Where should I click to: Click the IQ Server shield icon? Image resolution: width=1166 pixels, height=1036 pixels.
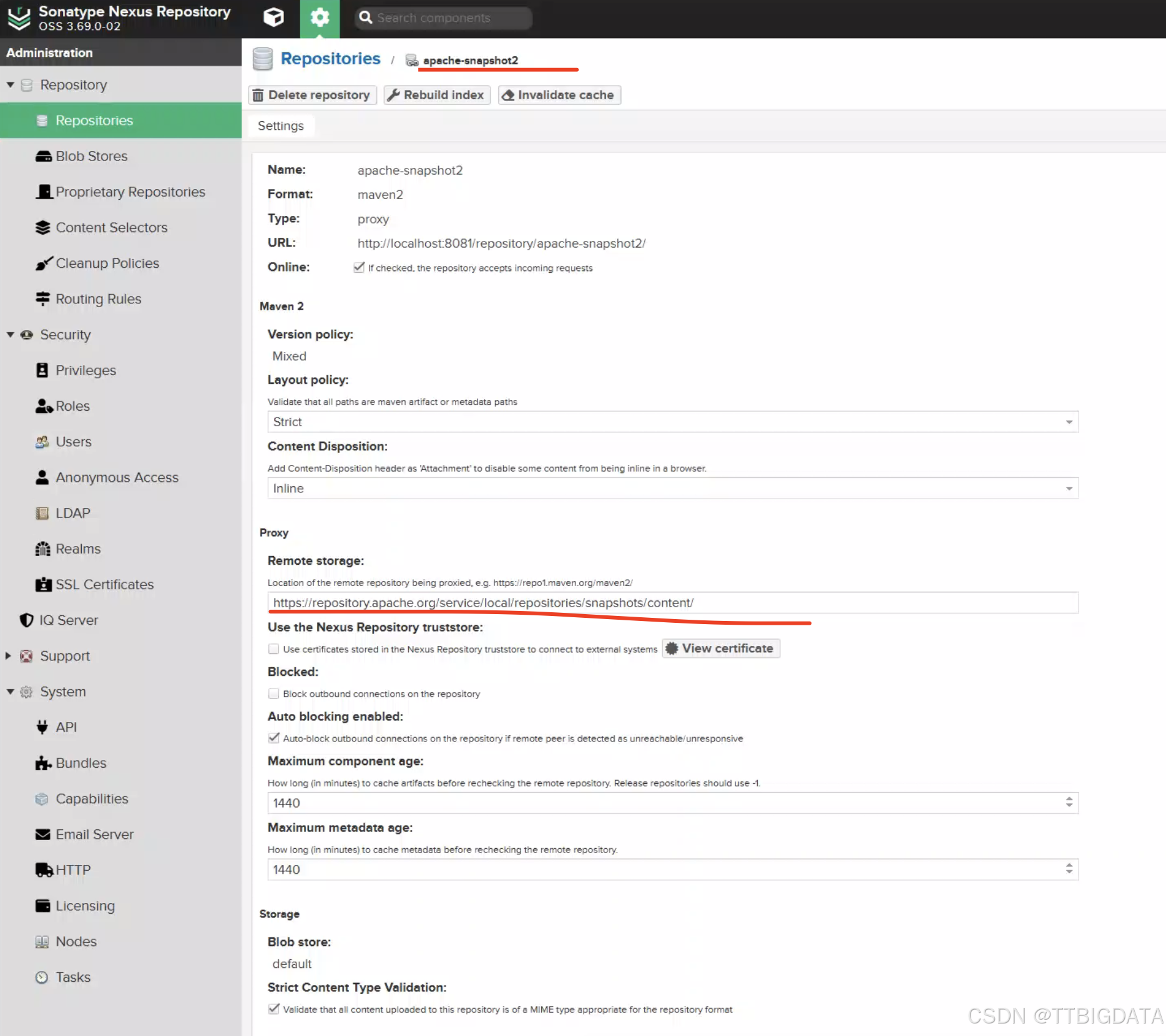click(x=27, y=620)
